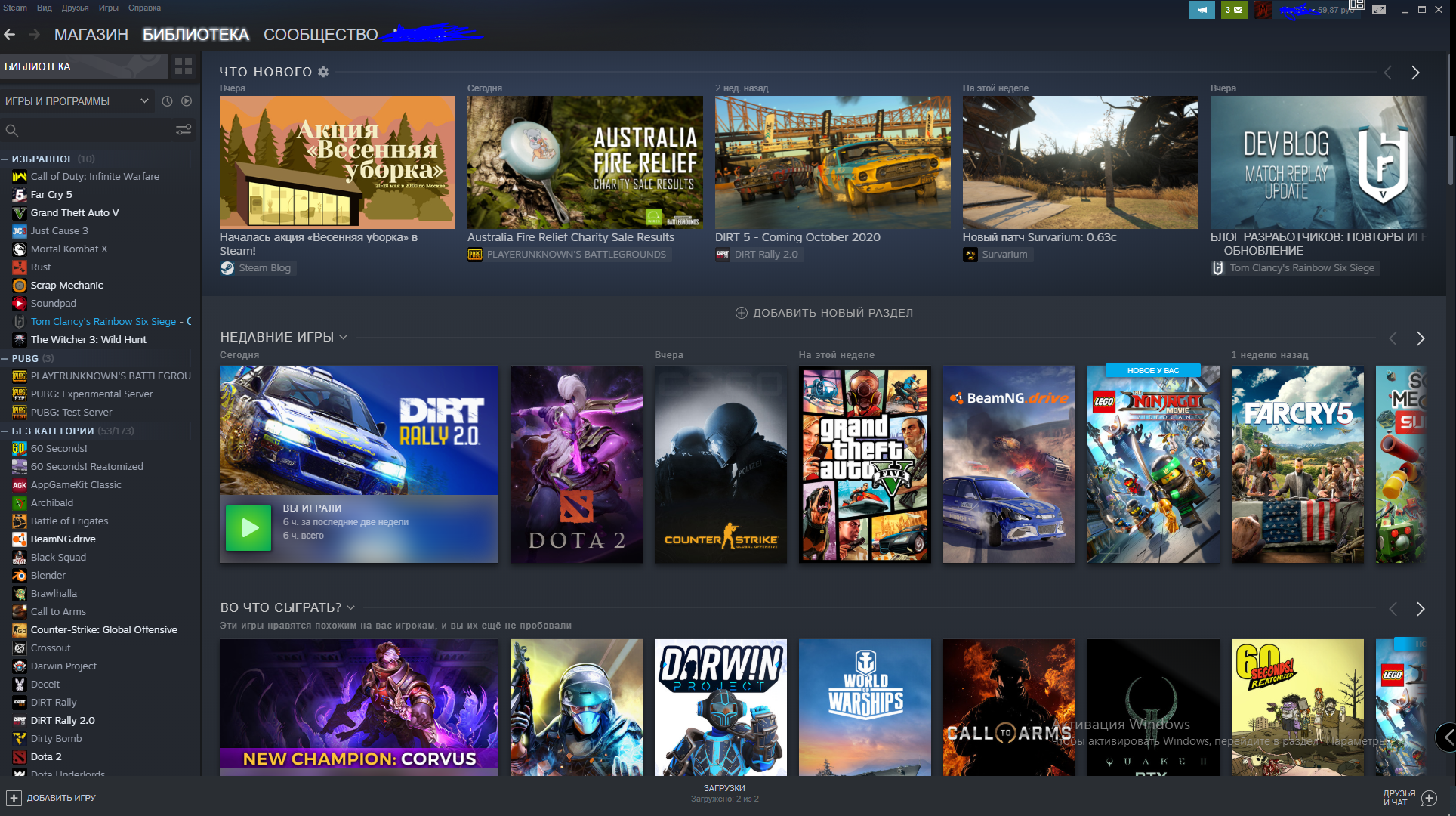Open the Dota 2 recent game cover
Screen dimensions: 1456x816
[576, 465]
